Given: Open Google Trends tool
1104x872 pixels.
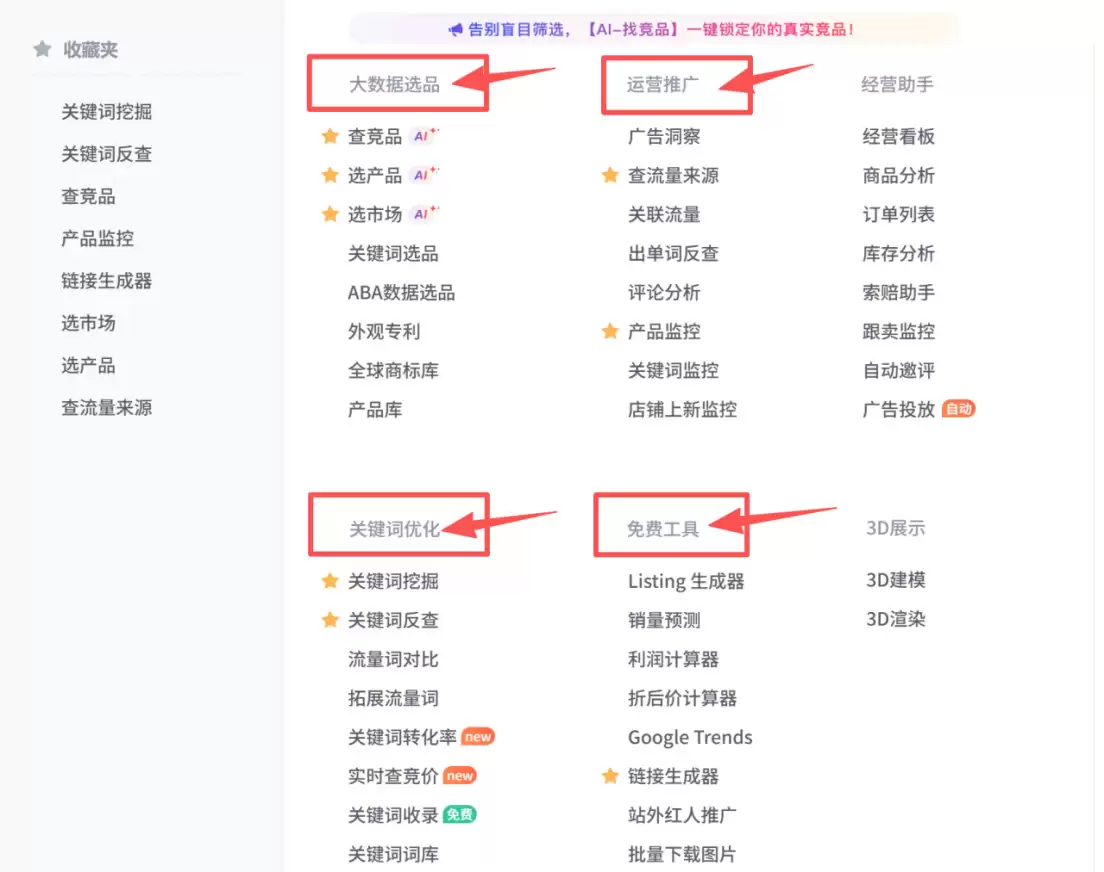Looking at the screenshot, I should click(x=689, y=737).
